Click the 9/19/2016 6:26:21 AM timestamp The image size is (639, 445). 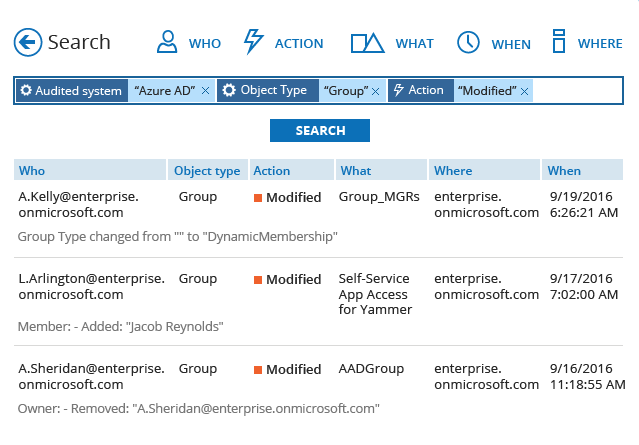[584, 205]
